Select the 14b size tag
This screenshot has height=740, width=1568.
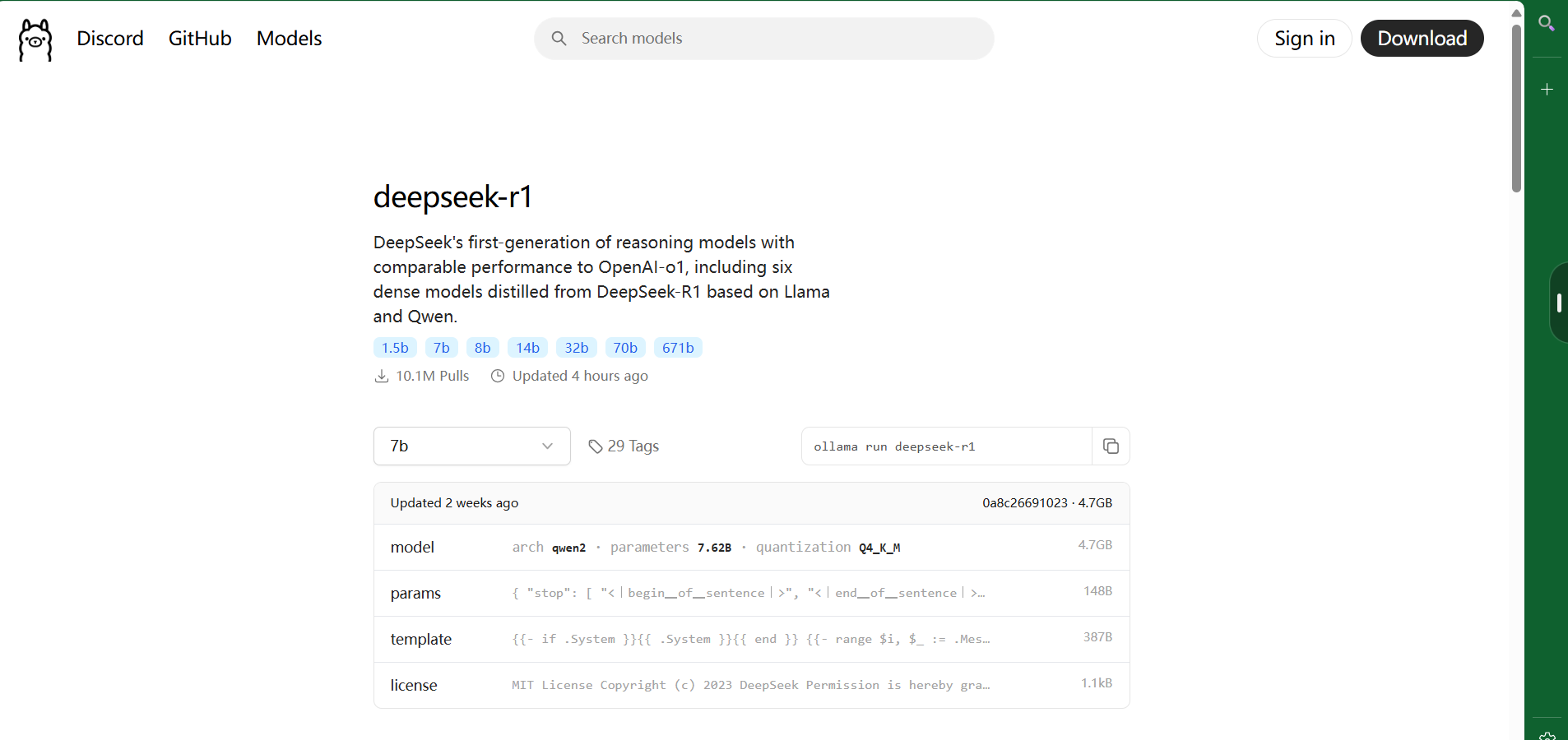(x=528, y=348)
